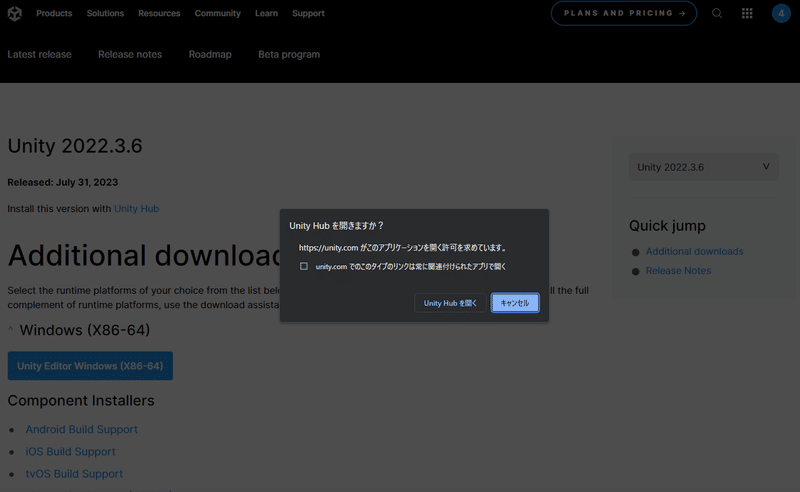
Task: Click the Unity logo icon
Action: click(x=15, y=13)
